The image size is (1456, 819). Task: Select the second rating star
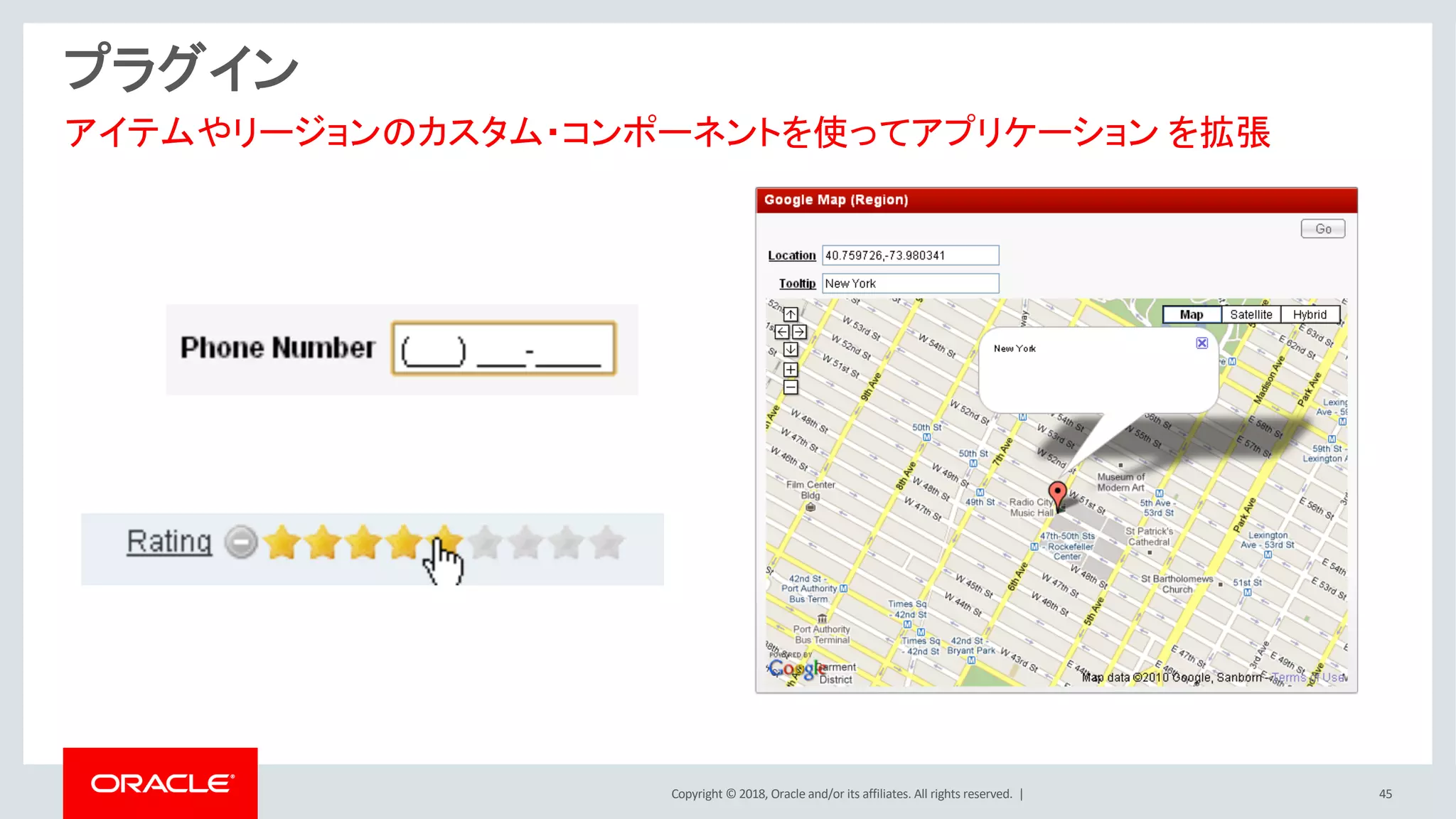[x=323, y=542]
